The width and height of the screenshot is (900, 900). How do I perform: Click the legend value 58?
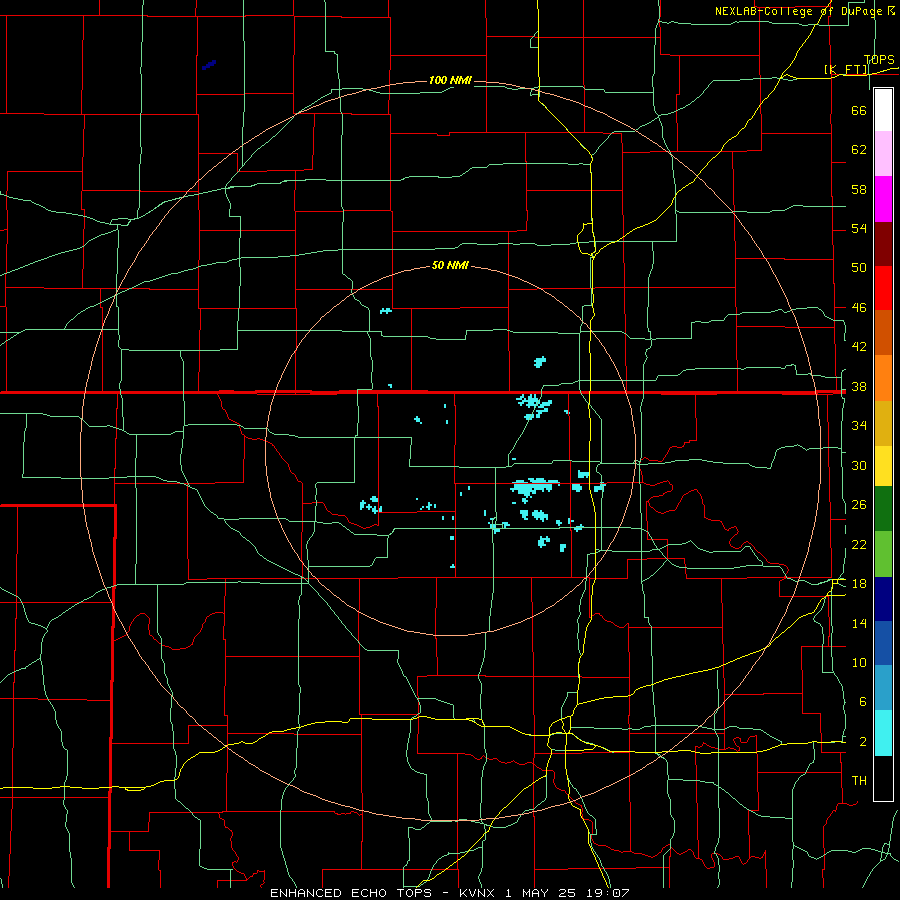[x=859, y=189]
